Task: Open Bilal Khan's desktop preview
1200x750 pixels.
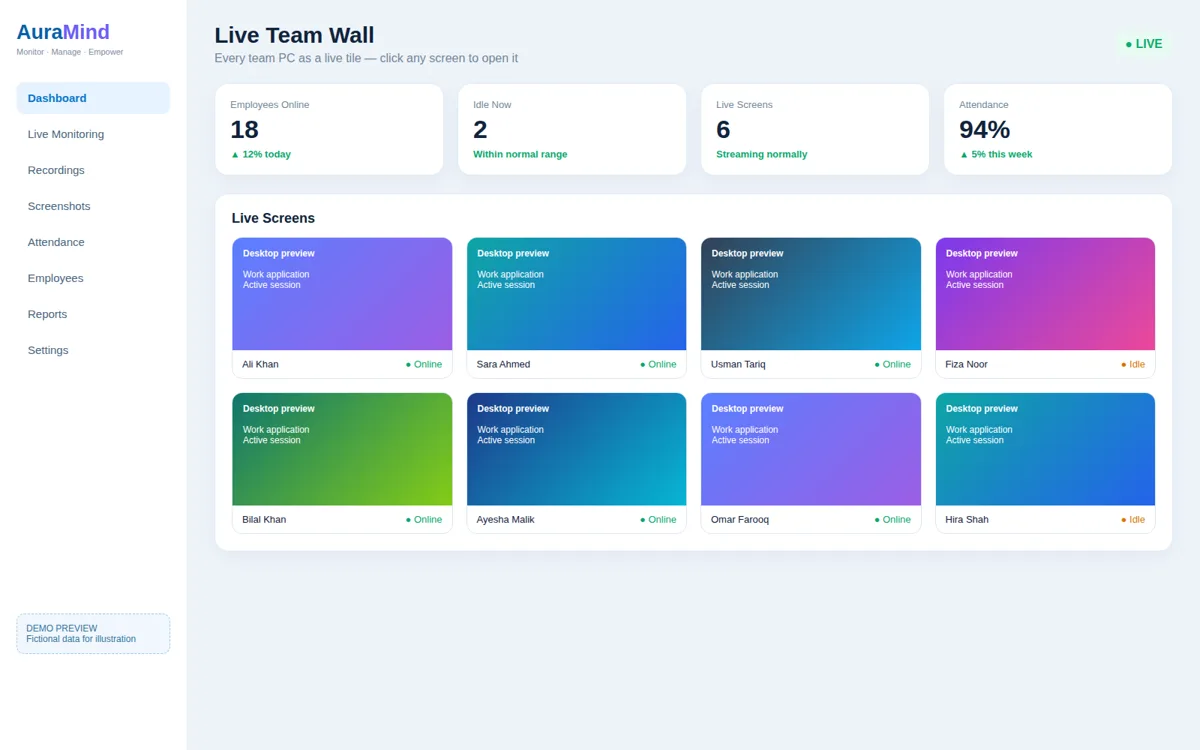Action: pos(342,449)
